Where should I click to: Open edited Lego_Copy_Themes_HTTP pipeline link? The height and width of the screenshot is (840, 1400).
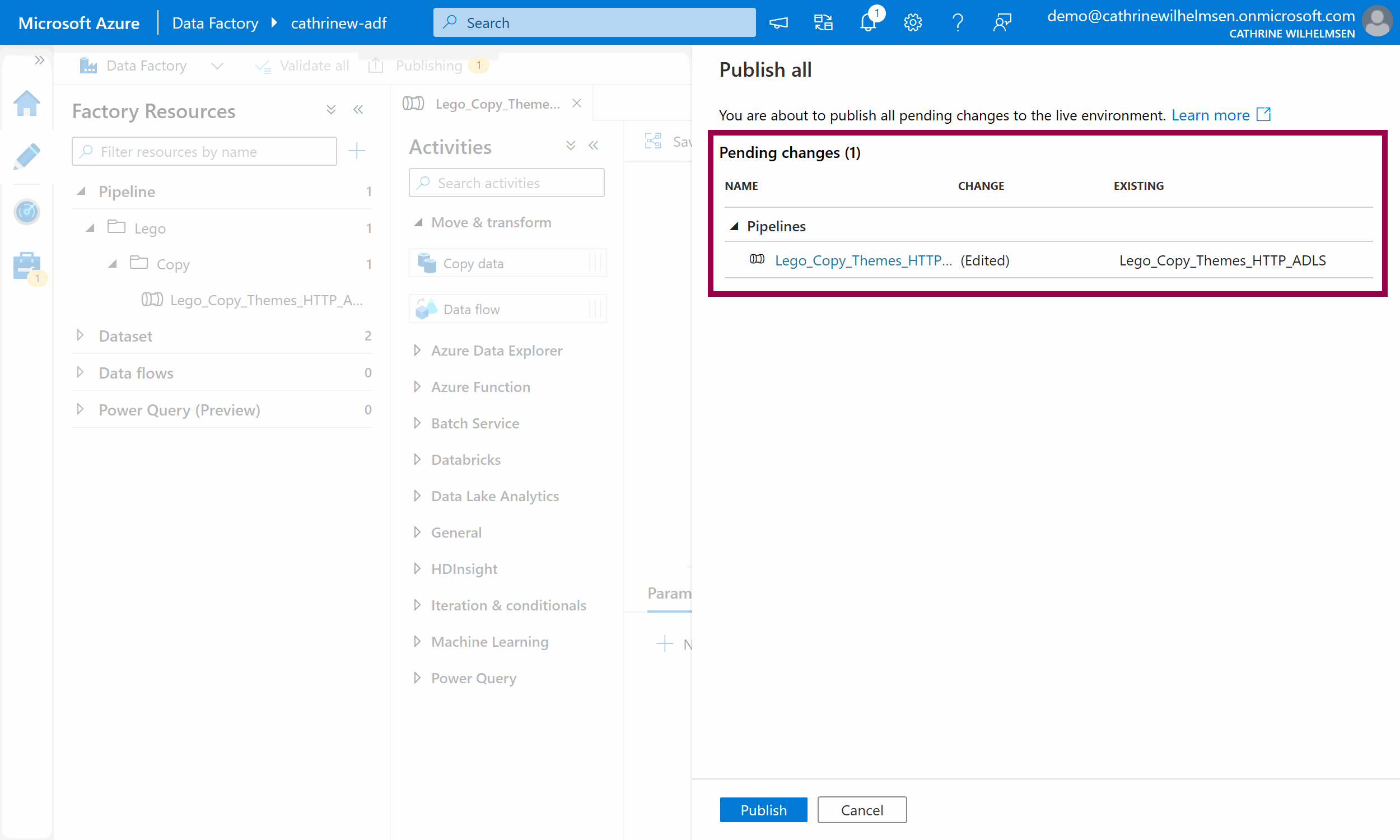coord(863,260)
